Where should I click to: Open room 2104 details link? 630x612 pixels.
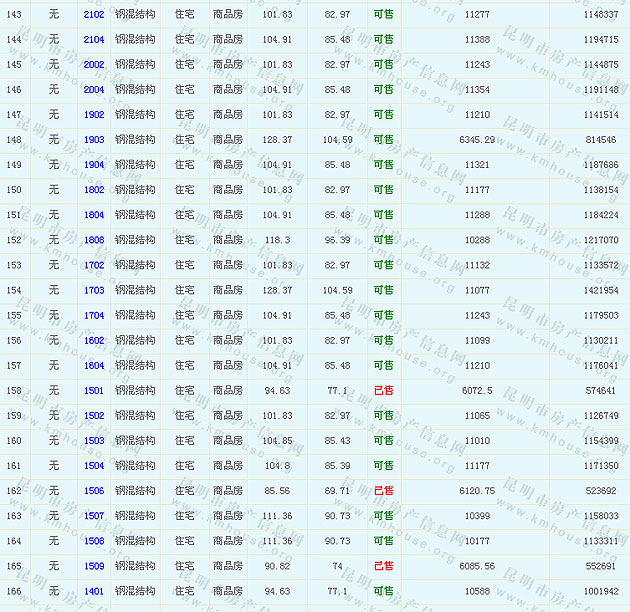click(93, 40)
